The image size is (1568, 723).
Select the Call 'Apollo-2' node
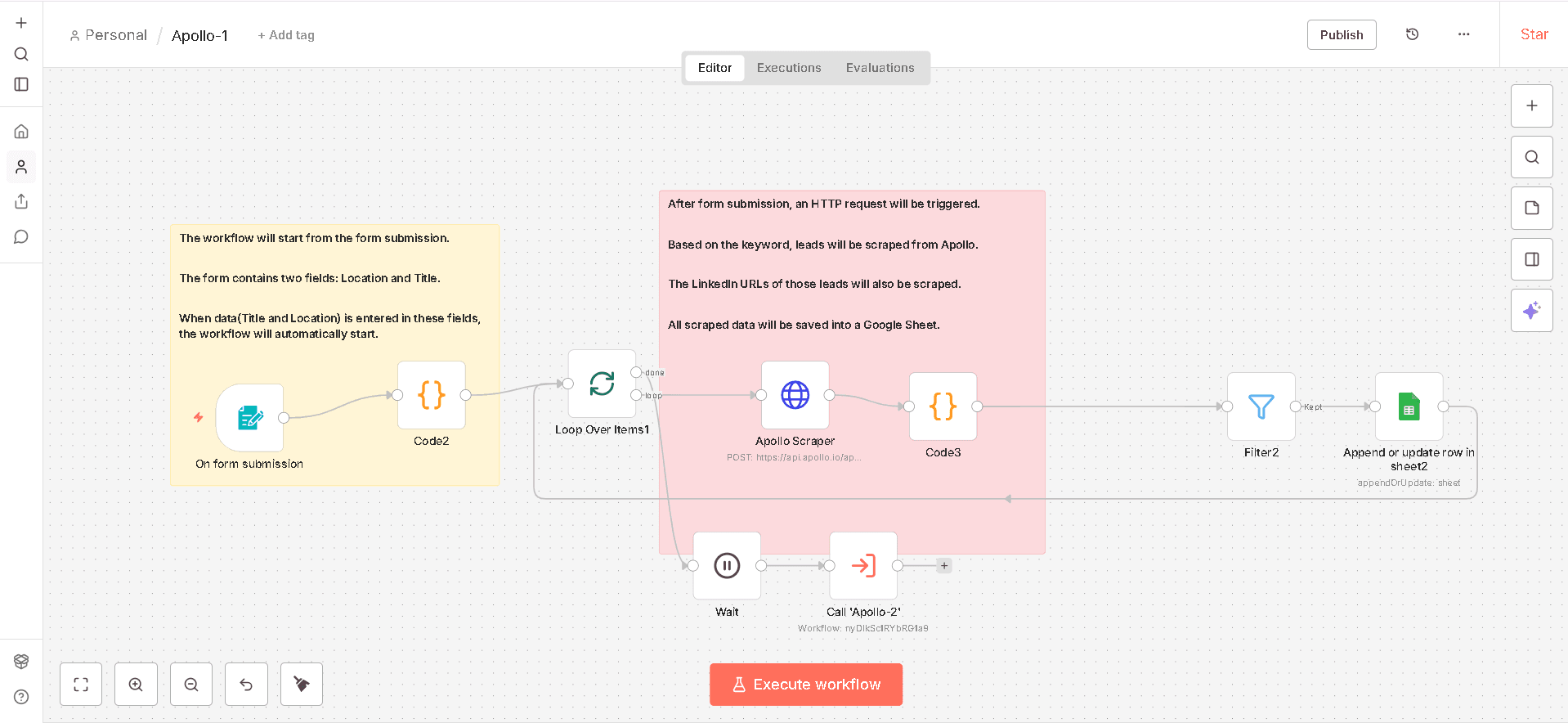(863, 566)
